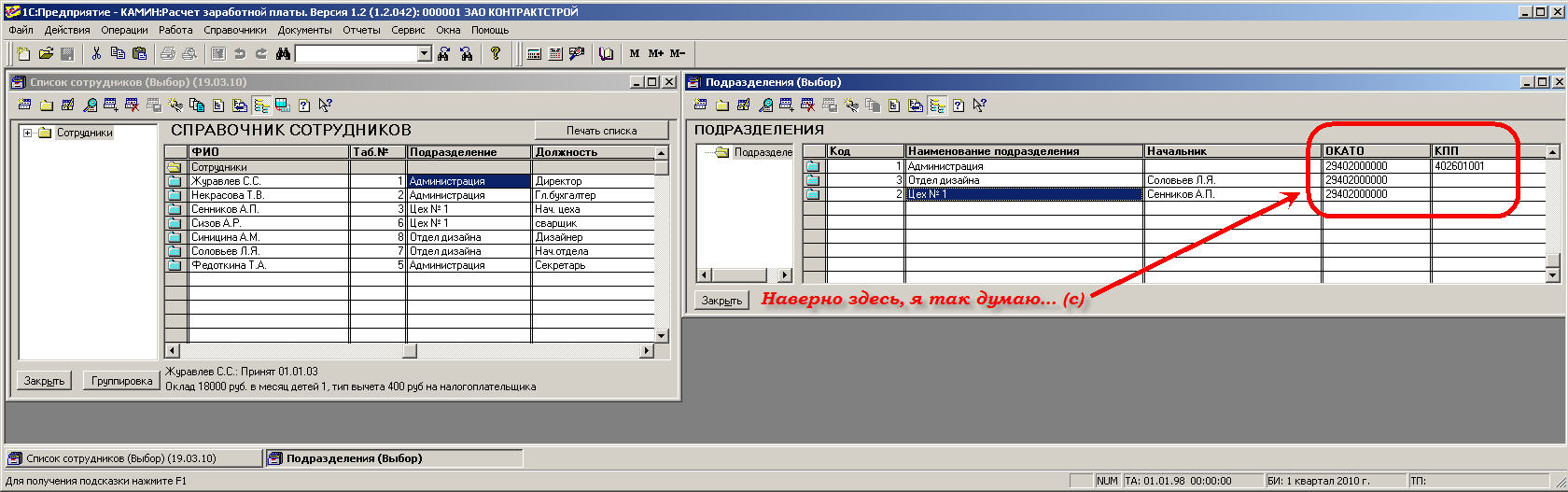Toggle hierarchical list view in employee list toolbar
This screenshot has width=1568, height=492.
pyautogui.click(x=260, y=105)
